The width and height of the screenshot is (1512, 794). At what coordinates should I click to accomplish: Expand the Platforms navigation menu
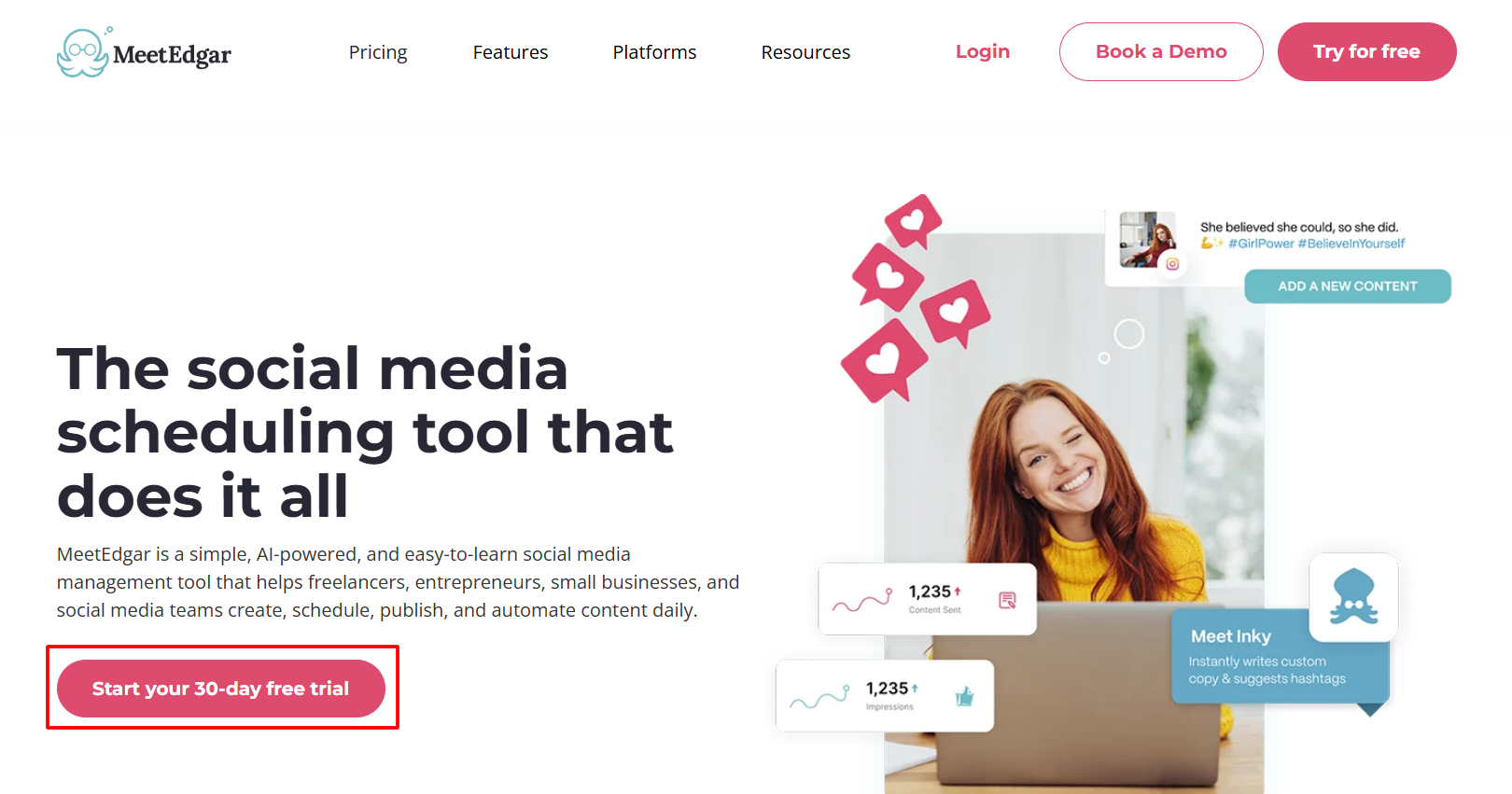click(x=654, y=52)
